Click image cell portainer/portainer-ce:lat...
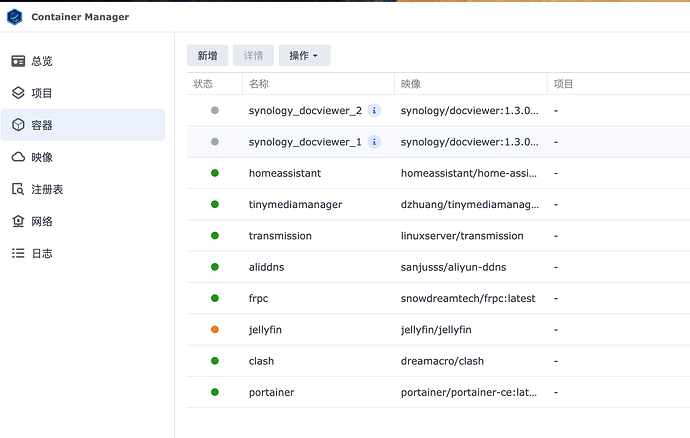Image resolution: width=690 pixels, height=438 pixels. (469, 392)
